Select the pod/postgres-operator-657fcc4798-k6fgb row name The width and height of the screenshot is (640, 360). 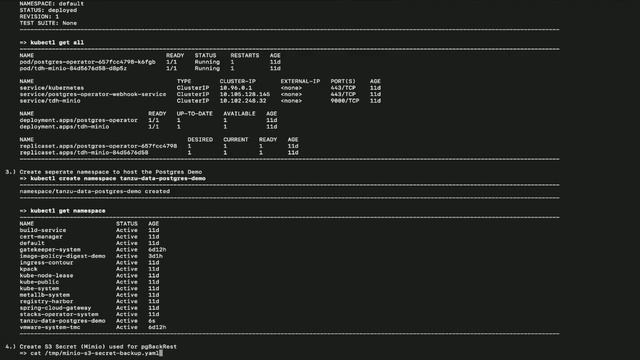(87, 62)
